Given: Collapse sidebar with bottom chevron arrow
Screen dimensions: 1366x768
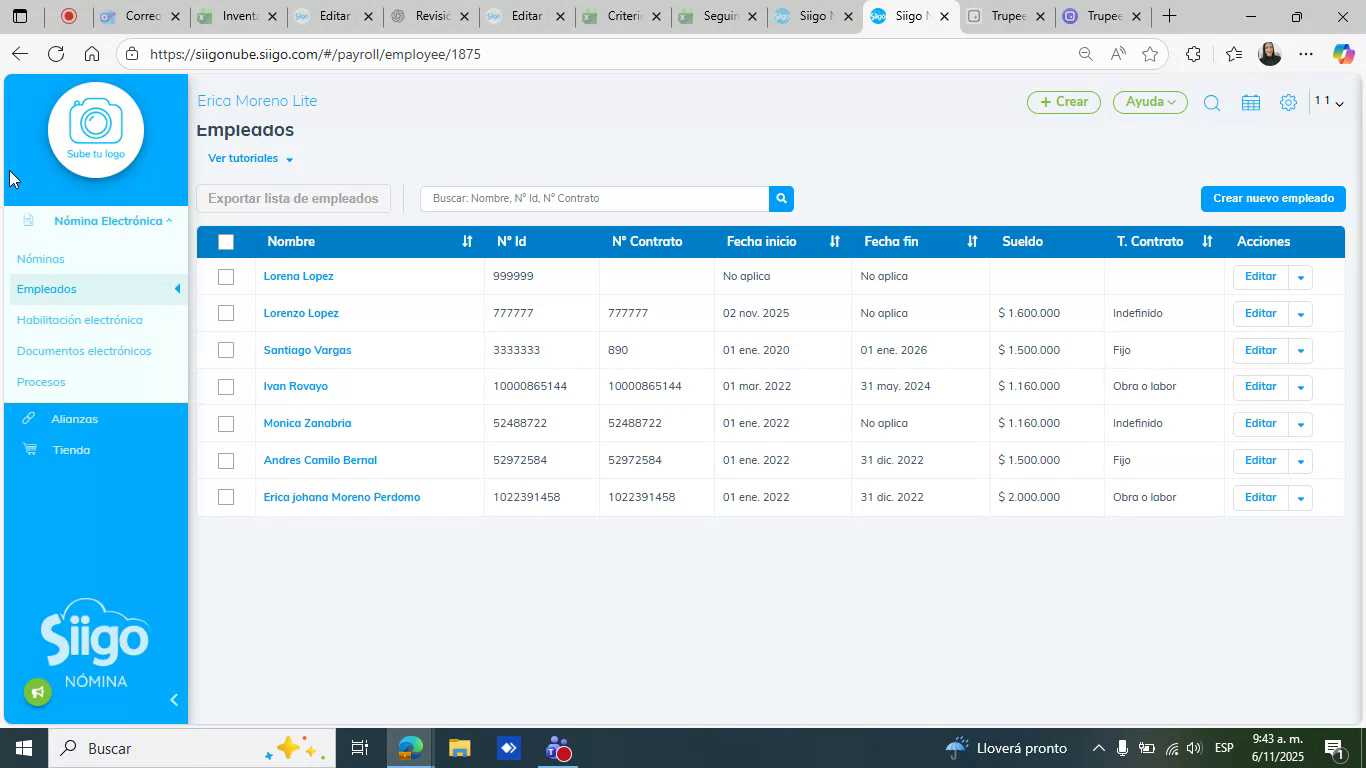Looking at the screenshot, I should pos(174,700).
